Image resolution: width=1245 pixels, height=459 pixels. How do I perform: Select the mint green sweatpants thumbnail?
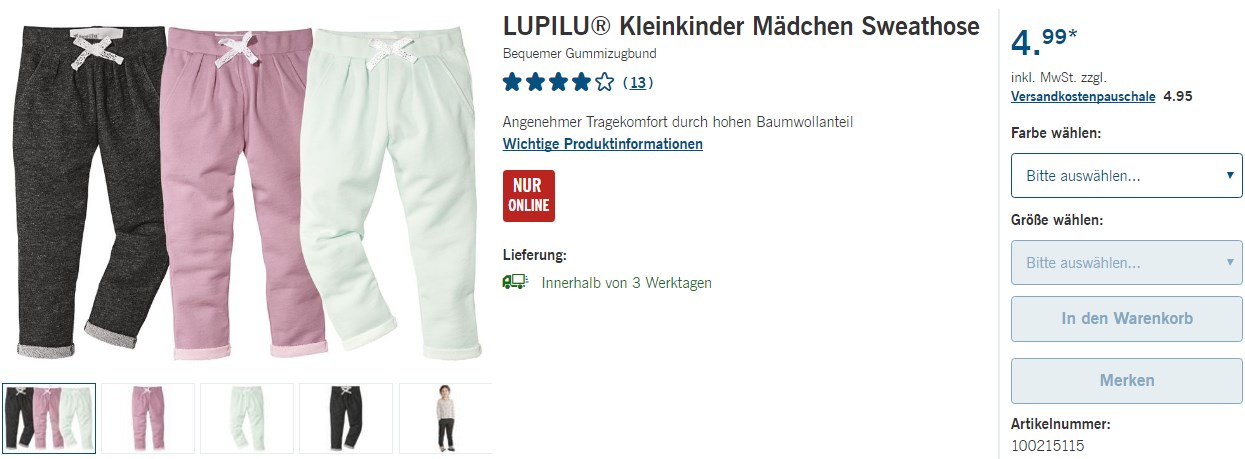tap(247, 418)
